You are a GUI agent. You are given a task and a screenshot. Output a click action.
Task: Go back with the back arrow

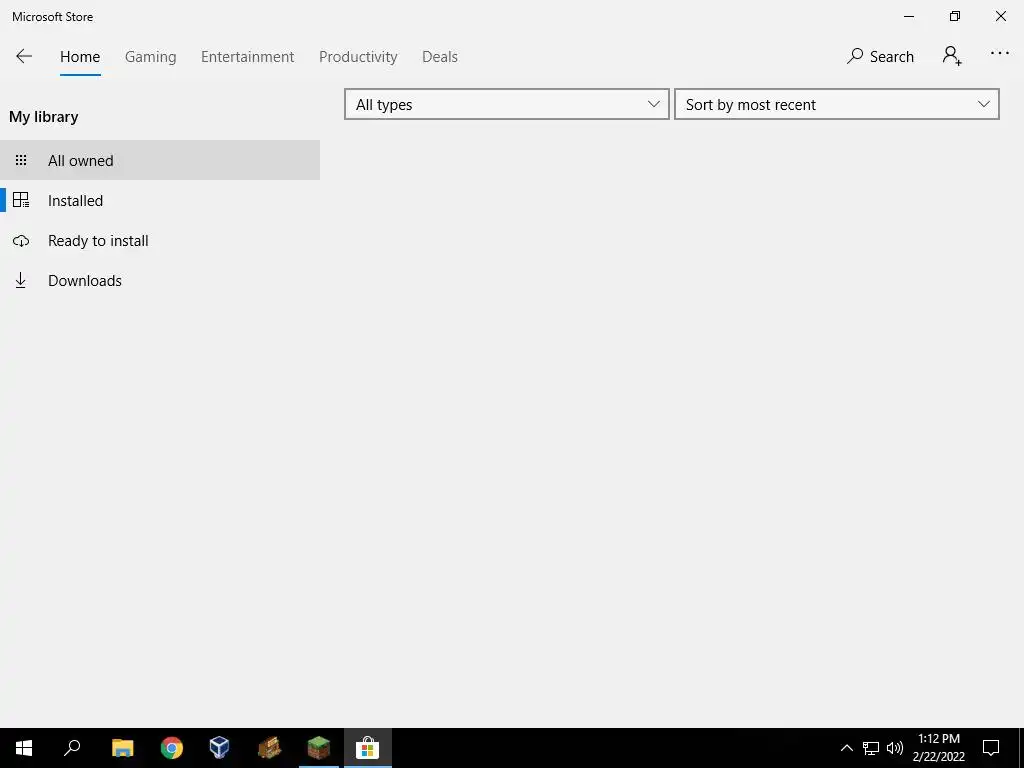coord(24,56)
